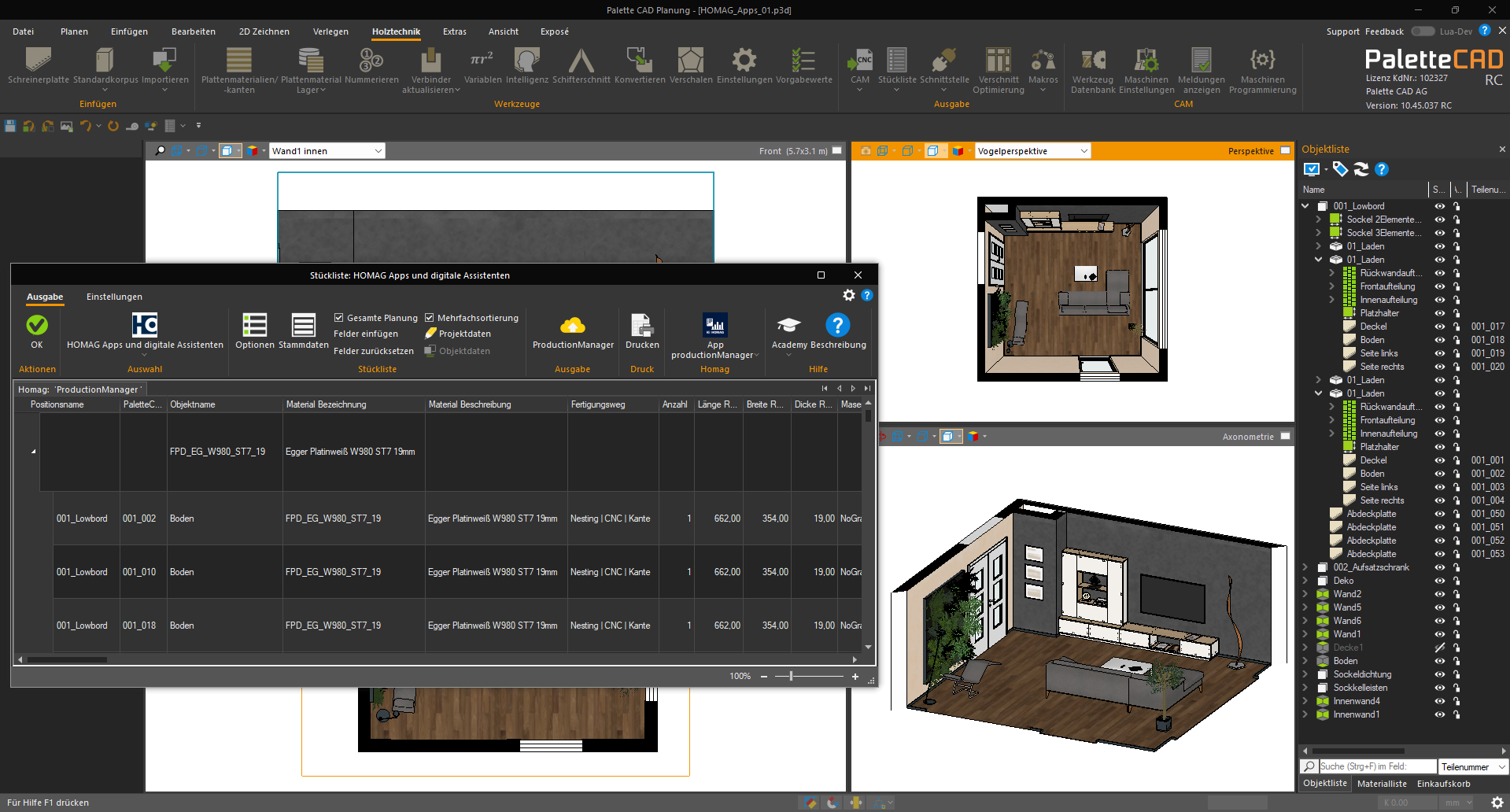Viewport: 1510px width, 812px height.
Task: Toggle the Mehrfachsortierung checkbox
Action: 430,318
